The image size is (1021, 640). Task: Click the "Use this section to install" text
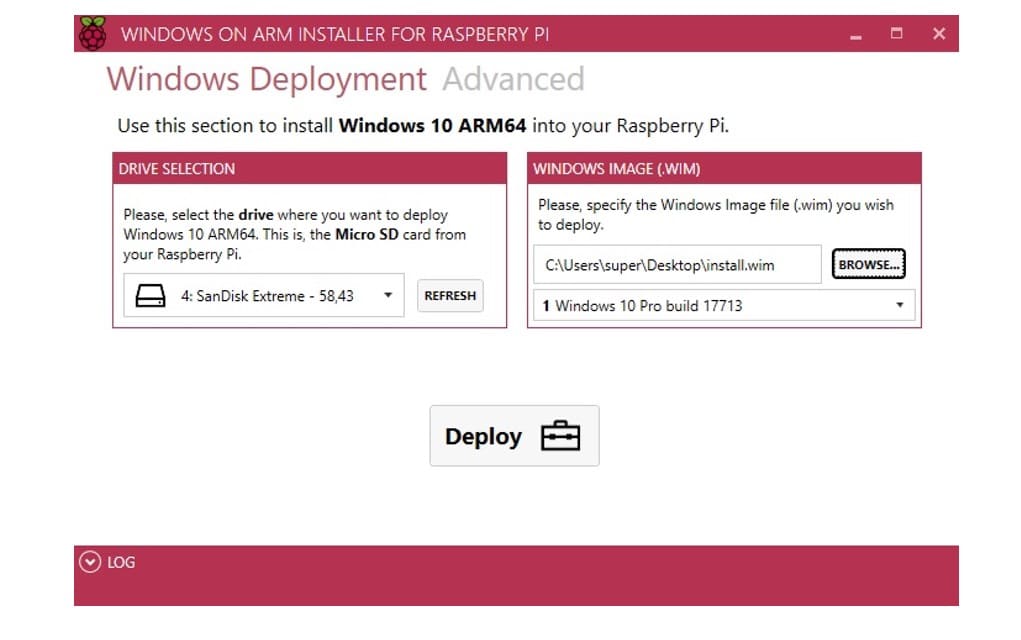coord(423,126)
